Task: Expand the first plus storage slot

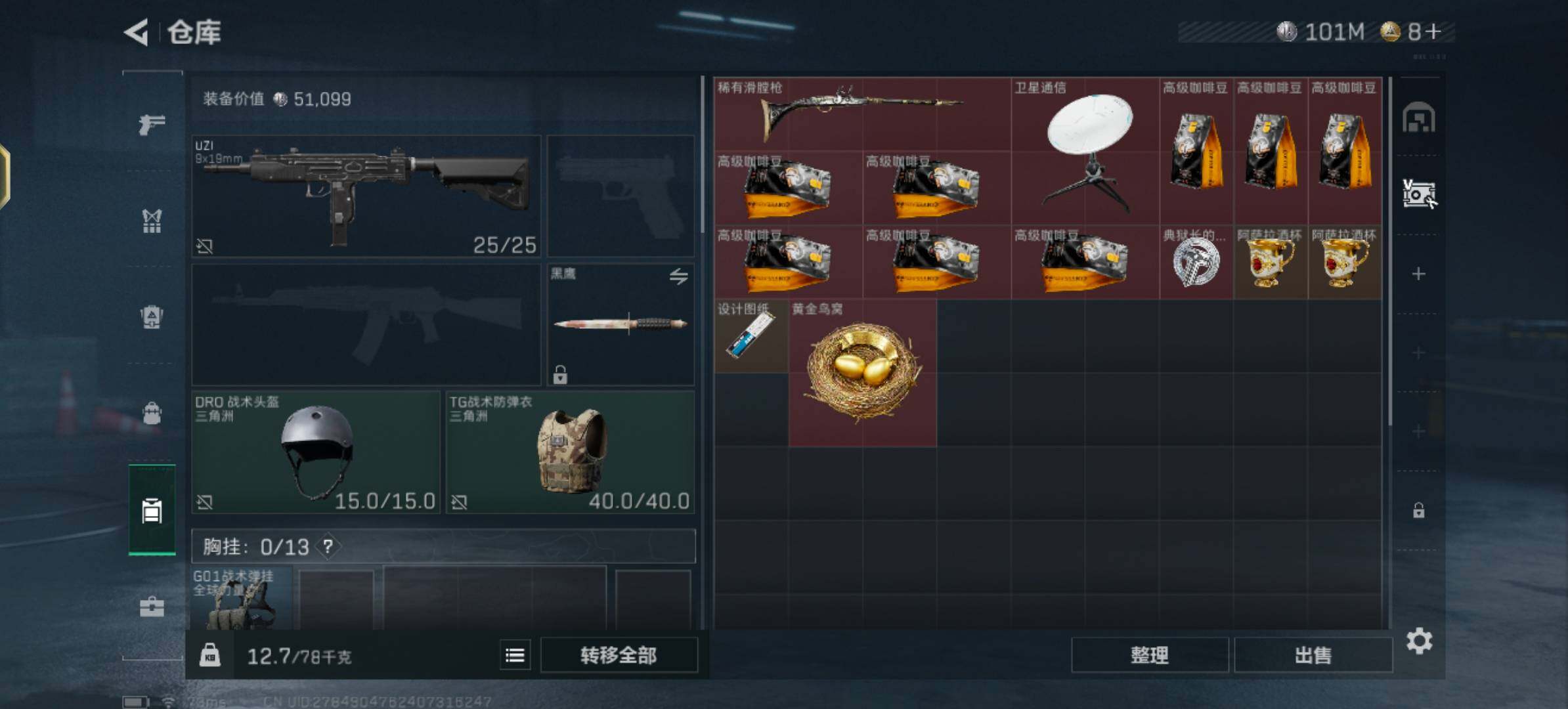Action: coord(1418,274)
